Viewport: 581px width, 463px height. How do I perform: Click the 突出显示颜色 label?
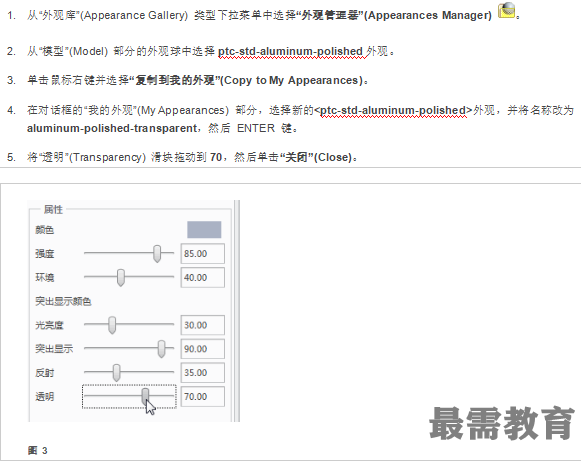click(x=63, y=301)
